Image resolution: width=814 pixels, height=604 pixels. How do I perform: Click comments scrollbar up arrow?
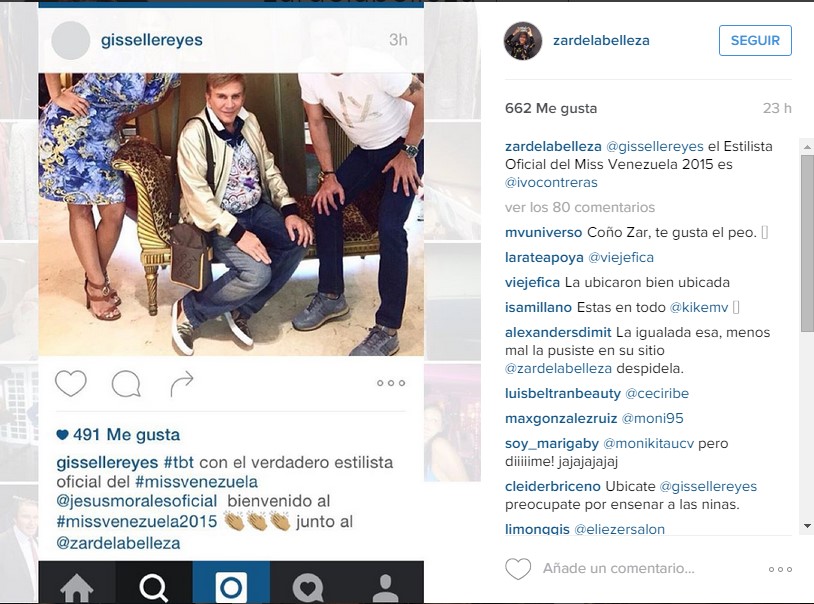807,147
